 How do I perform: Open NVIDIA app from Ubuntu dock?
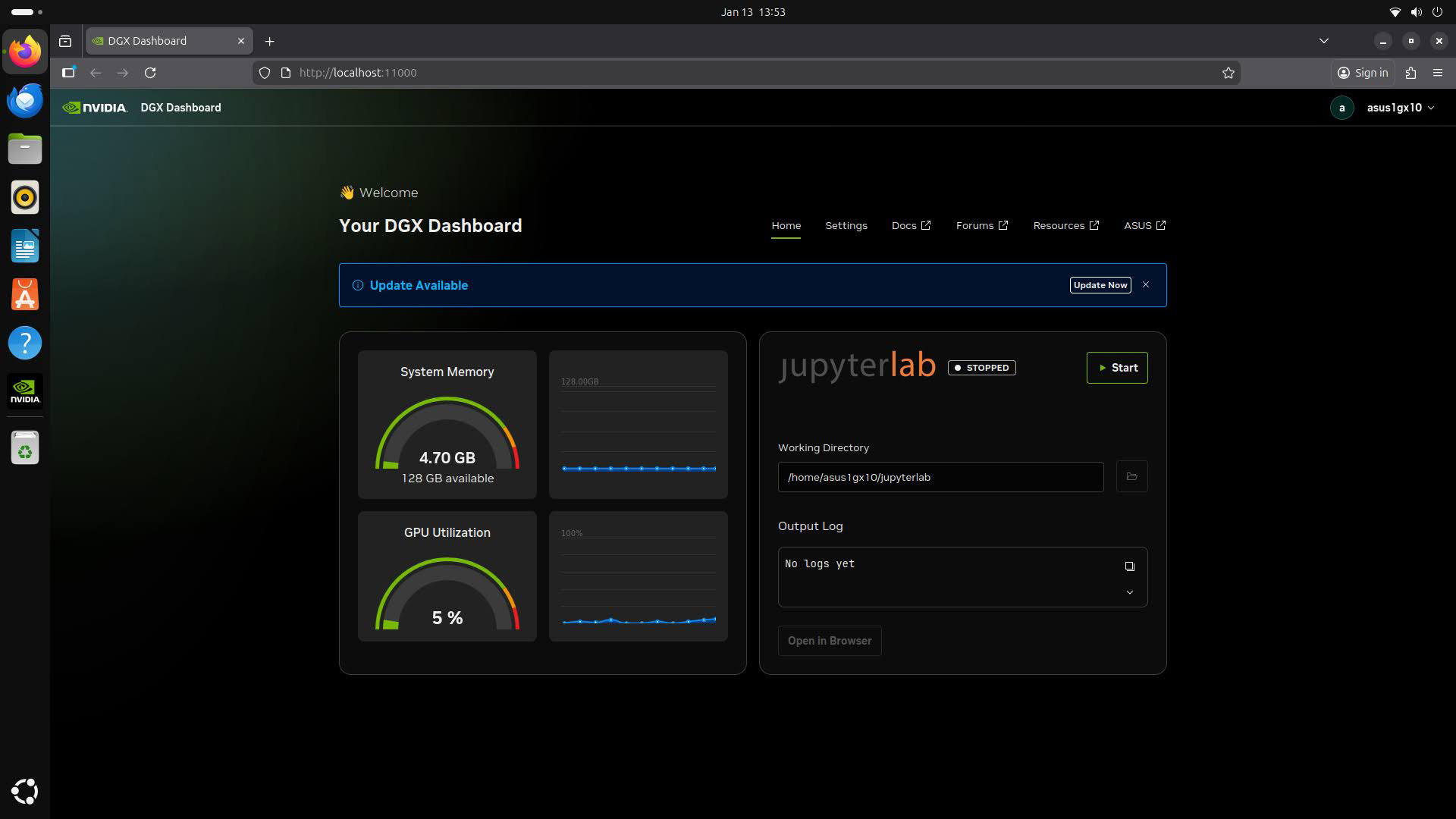25,391
